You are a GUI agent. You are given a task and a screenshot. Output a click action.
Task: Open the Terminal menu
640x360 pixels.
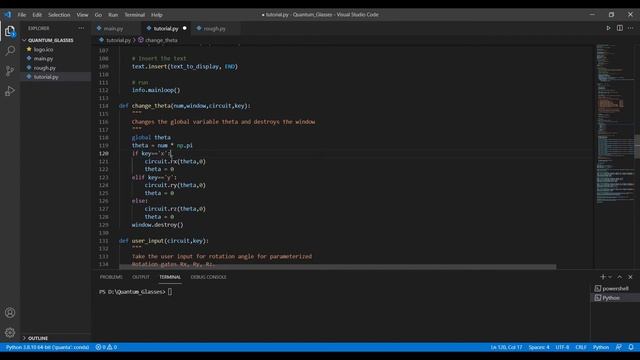pyautogui.click(x=135, y=15)
